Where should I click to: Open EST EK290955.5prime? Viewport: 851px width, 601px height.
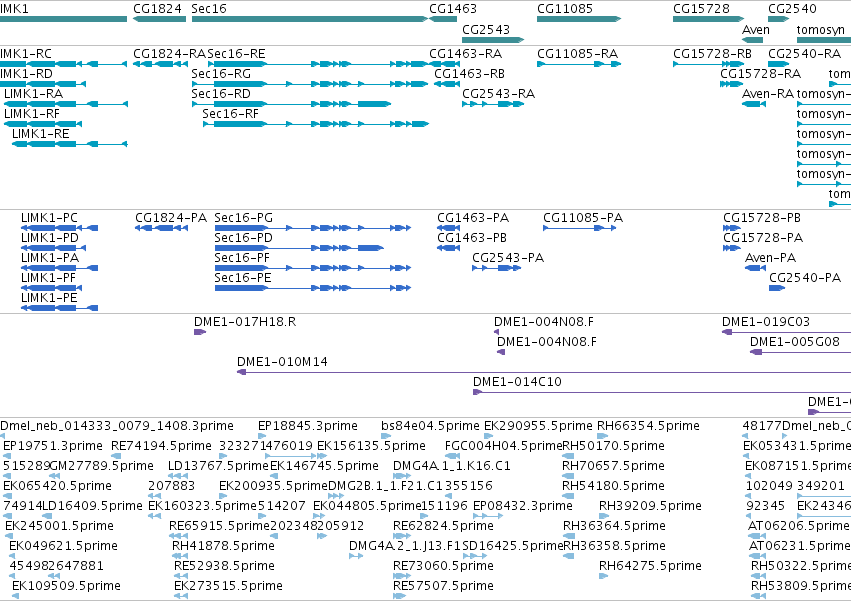pos(538,426)
